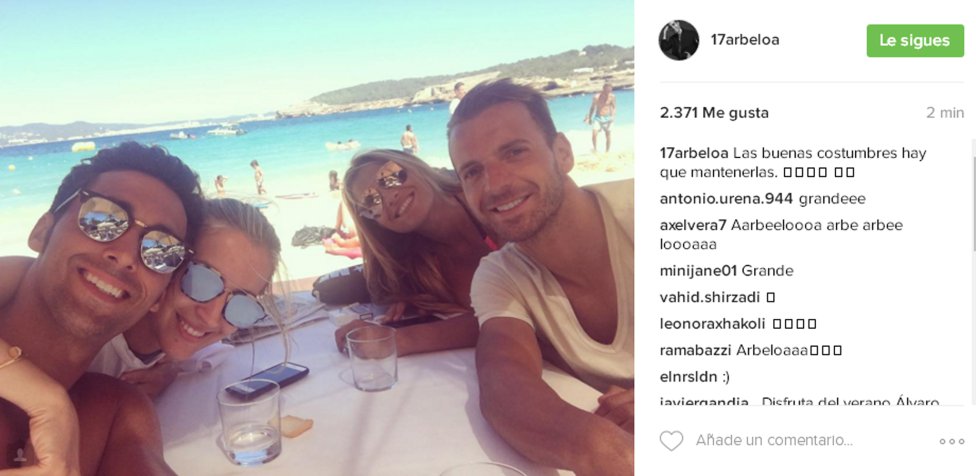Open the 17arbeloa profile avatar
976x476 pixels.
click(678, 40)
